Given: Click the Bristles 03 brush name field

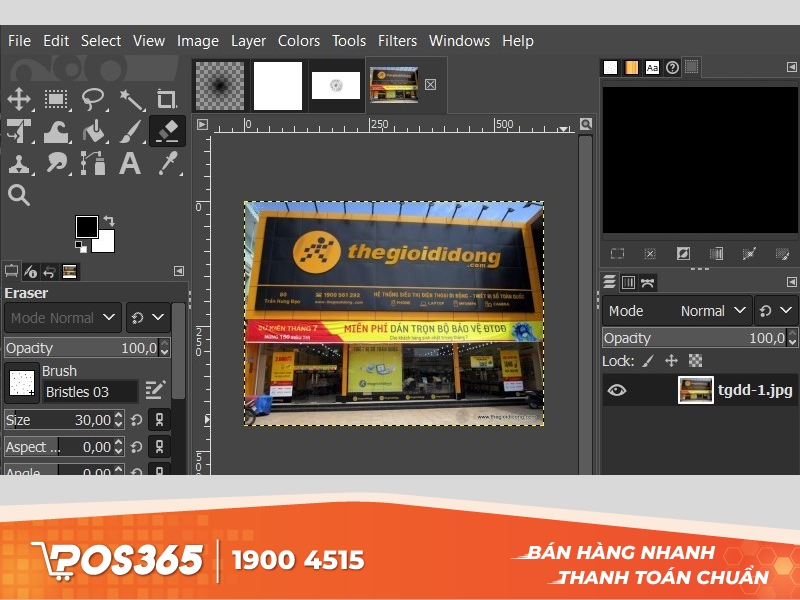Looking at the screenshot, I should tap(90, 392).
